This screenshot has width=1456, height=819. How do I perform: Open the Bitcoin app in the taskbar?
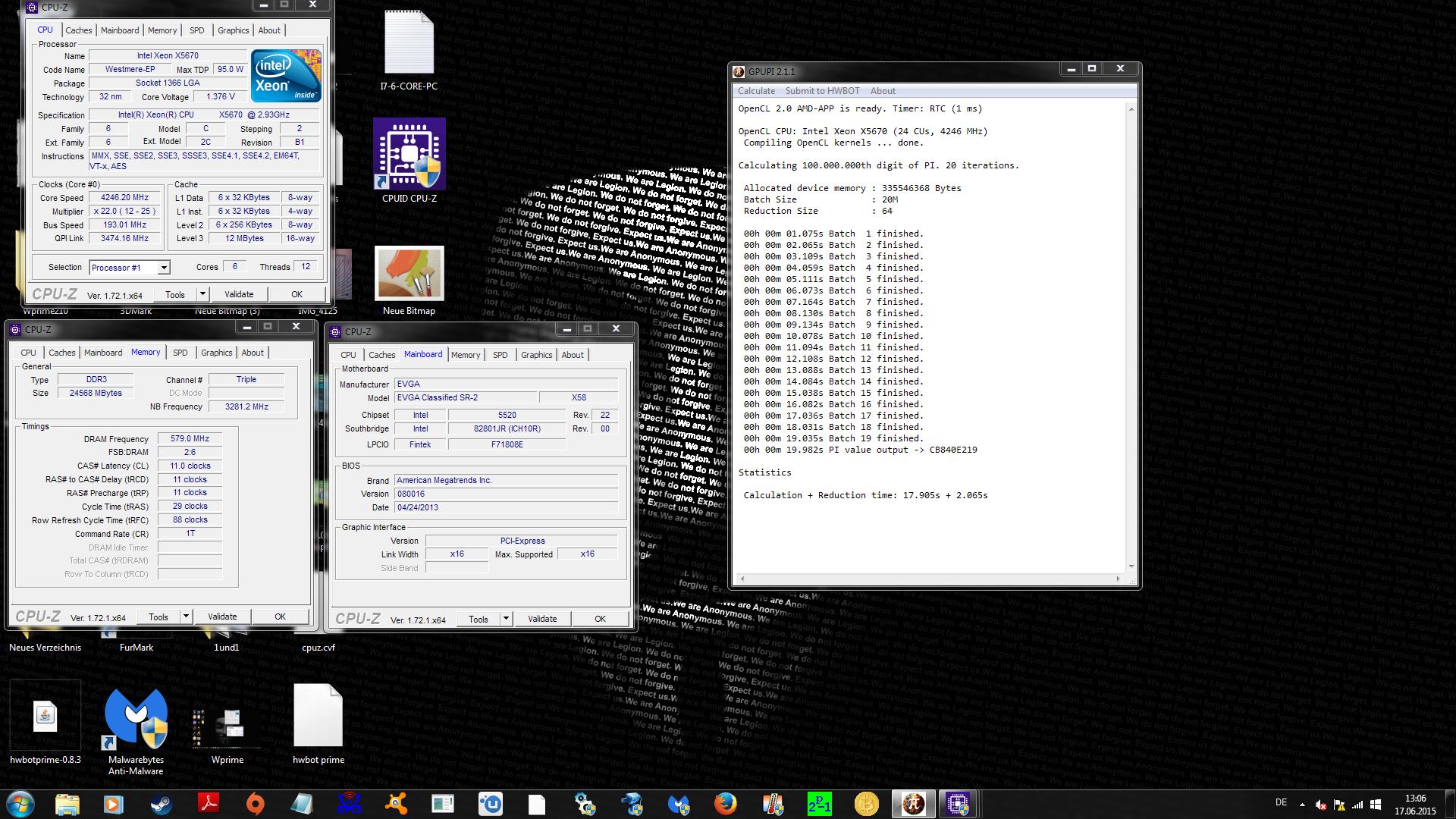[x=866, y=804]
